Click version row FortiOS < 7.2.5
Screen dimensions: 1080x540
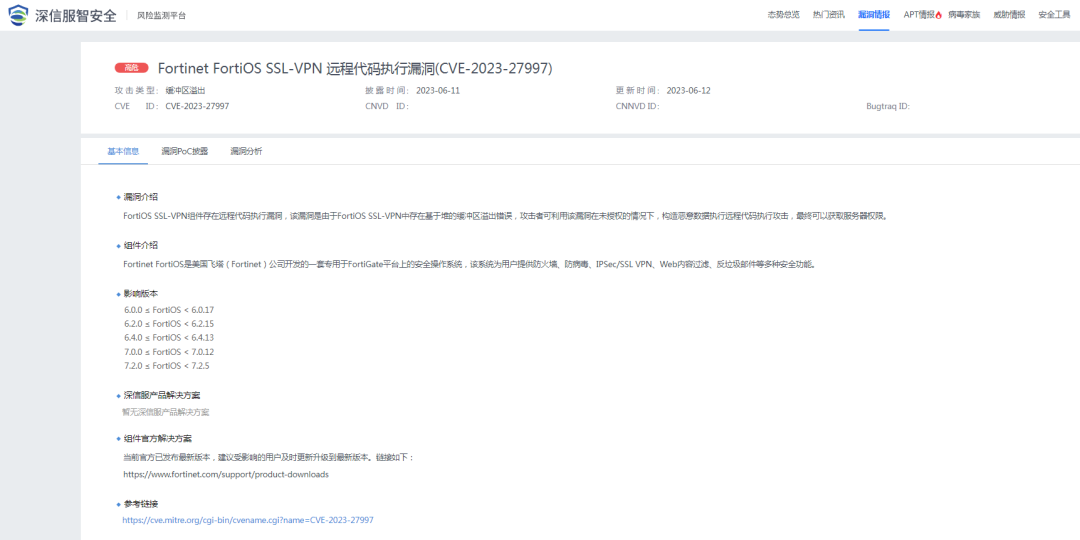(x=167, y=366)
